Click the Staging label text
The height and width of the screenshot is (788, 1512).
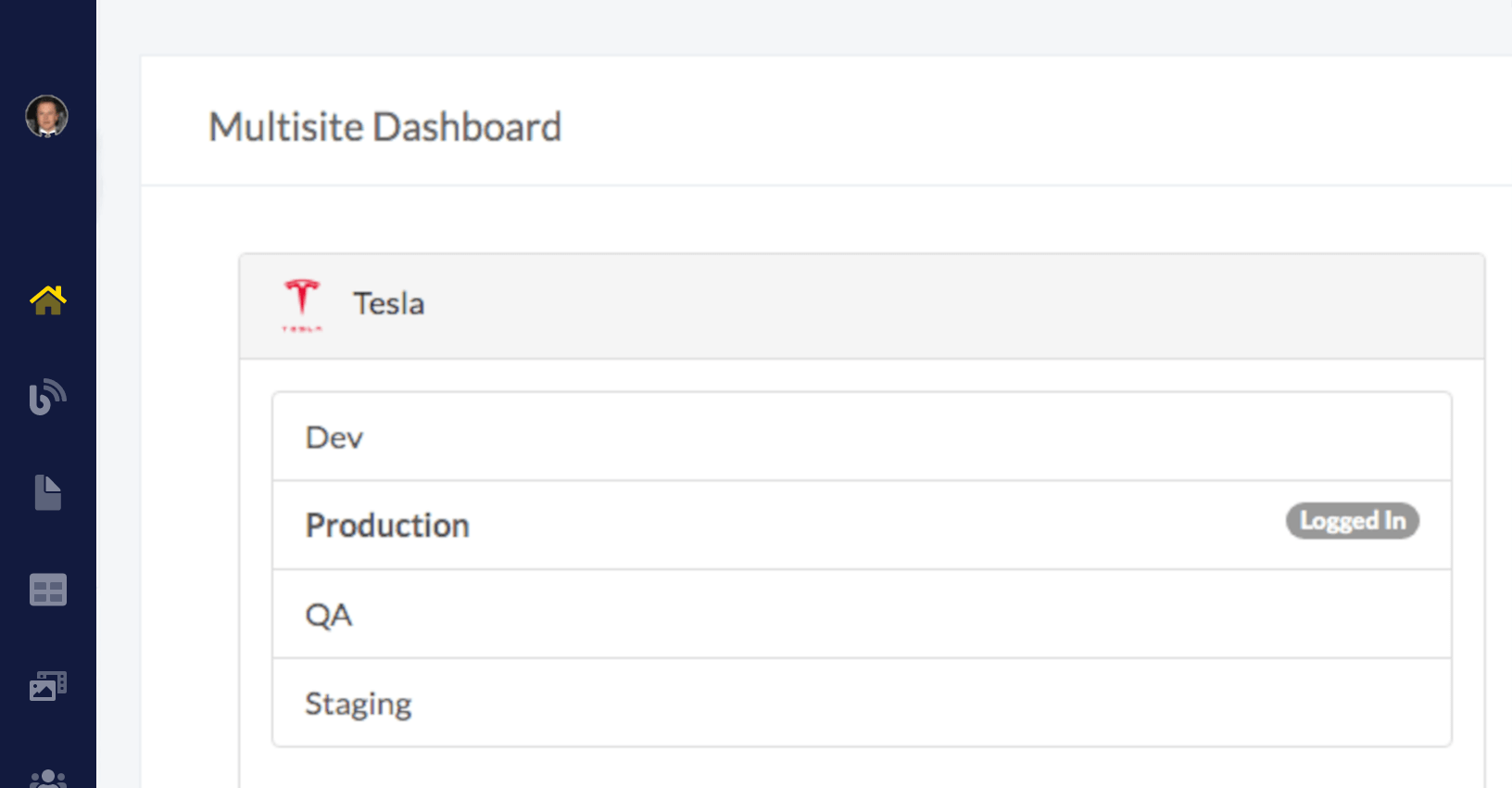pyautogui.click(x=359, y=705)
